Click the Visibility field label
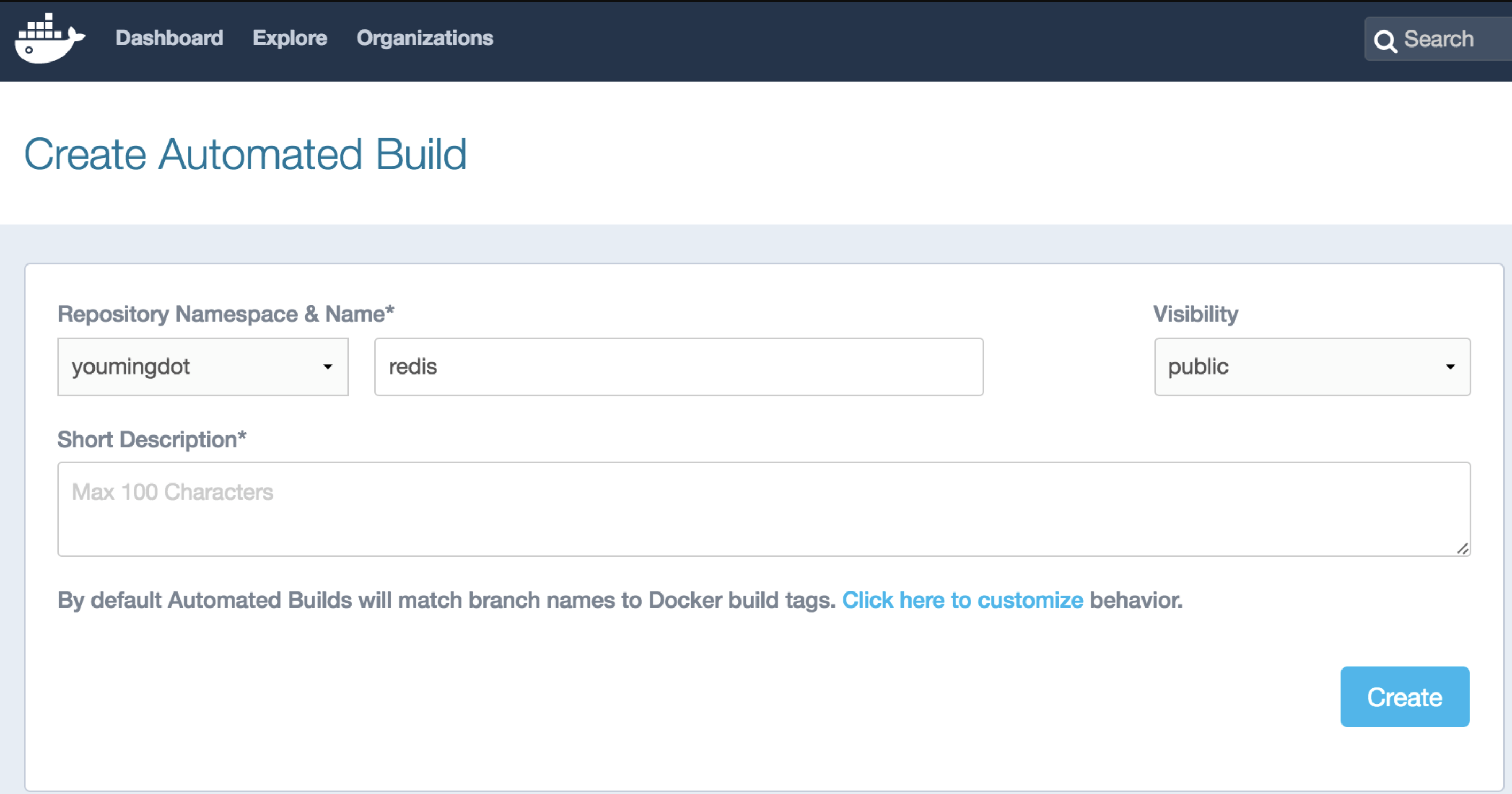 click(1195, 314)
